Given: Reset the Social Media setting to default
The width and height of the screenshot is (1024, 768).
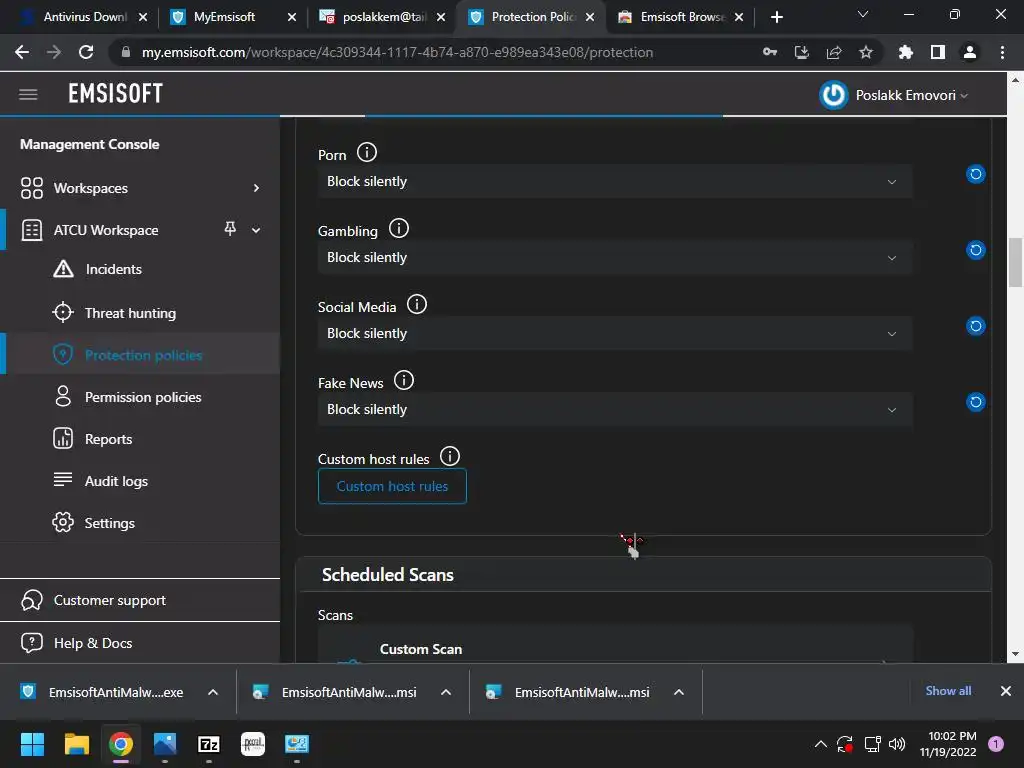Looking at the screenshot, I should click(976, 326).
